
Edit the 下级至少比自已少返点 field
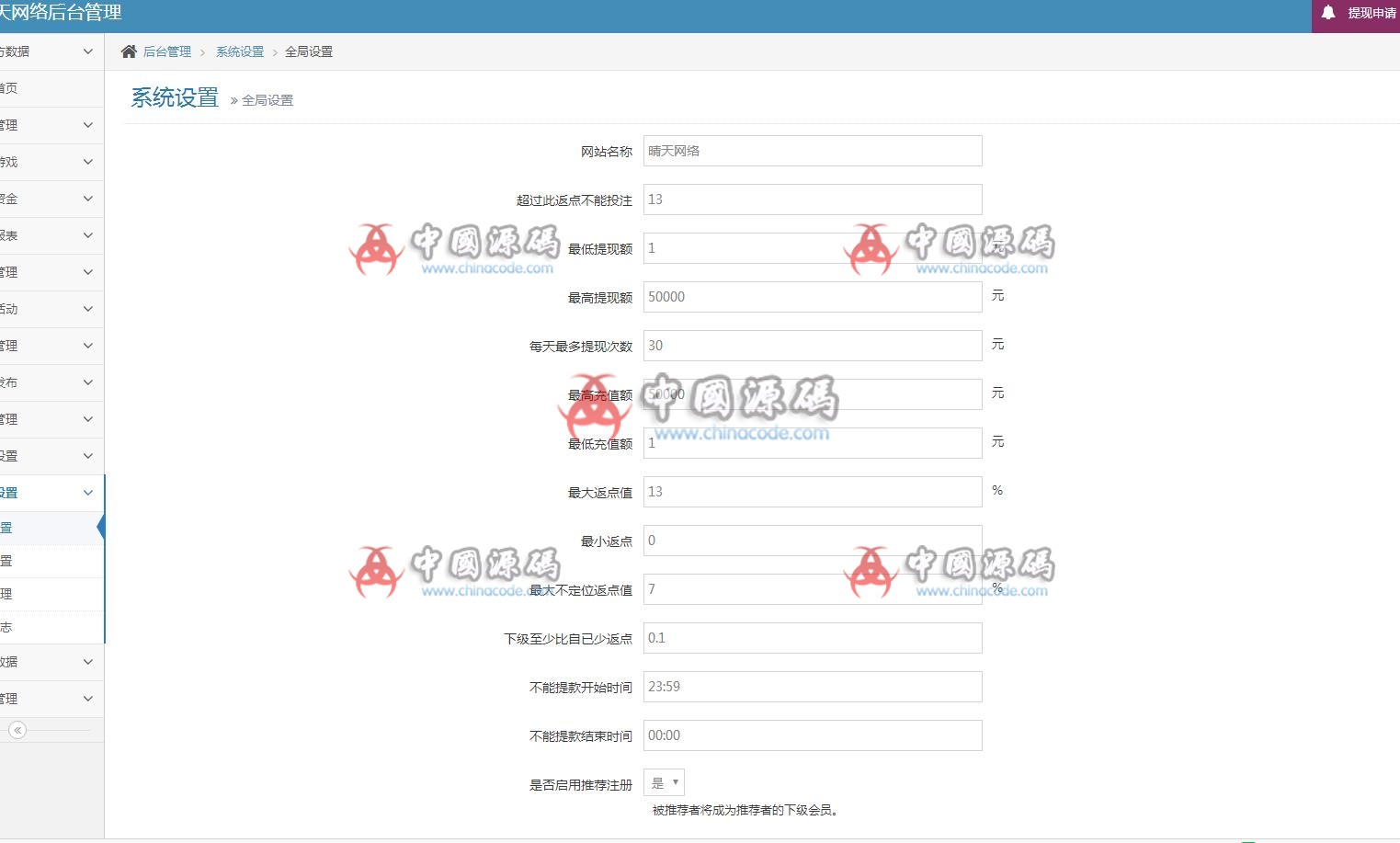pyautogui.click(x=813, y=638)
